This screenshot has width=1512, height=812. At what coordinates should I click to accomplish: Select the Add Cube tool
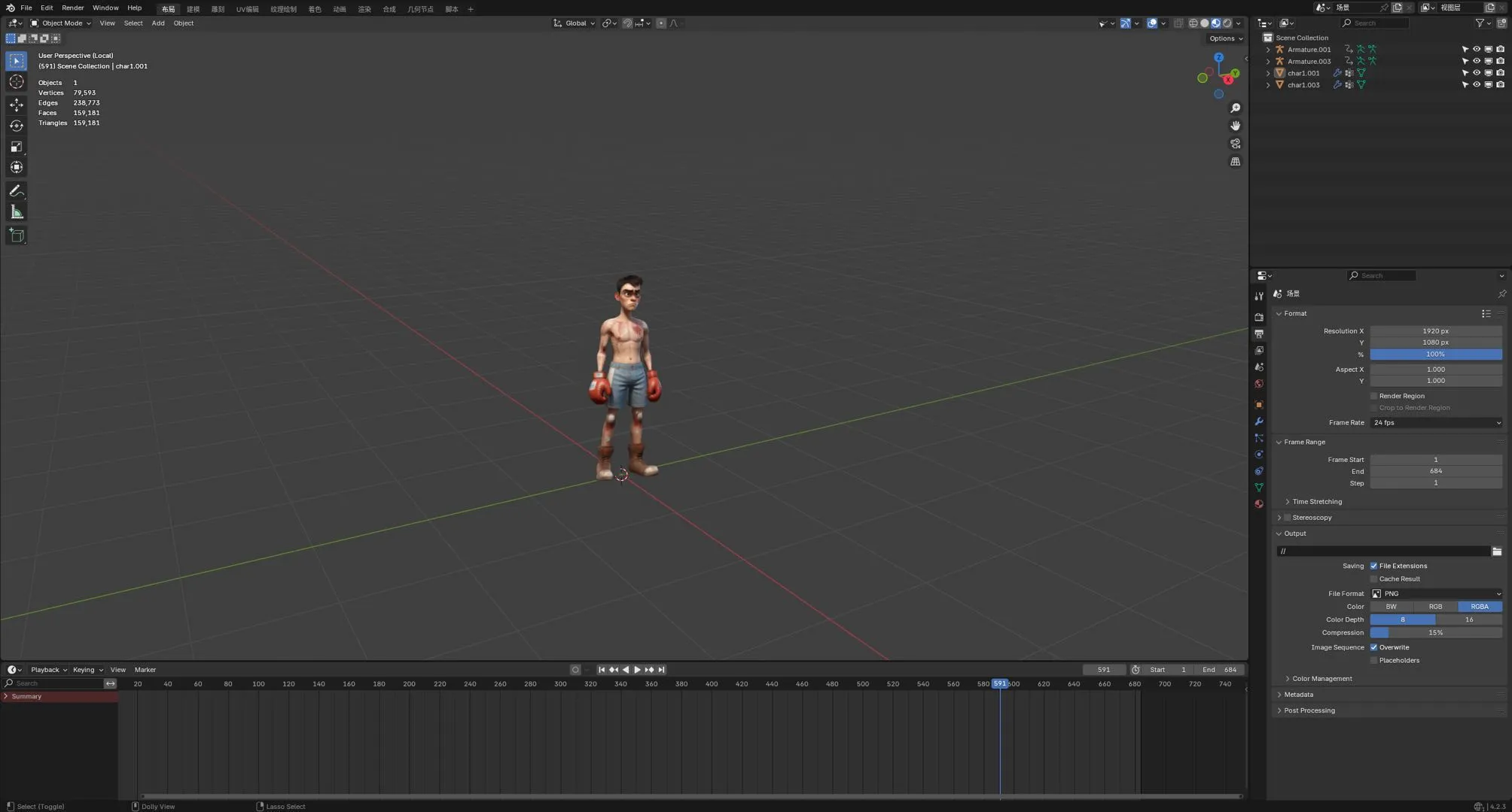point(17,236)
